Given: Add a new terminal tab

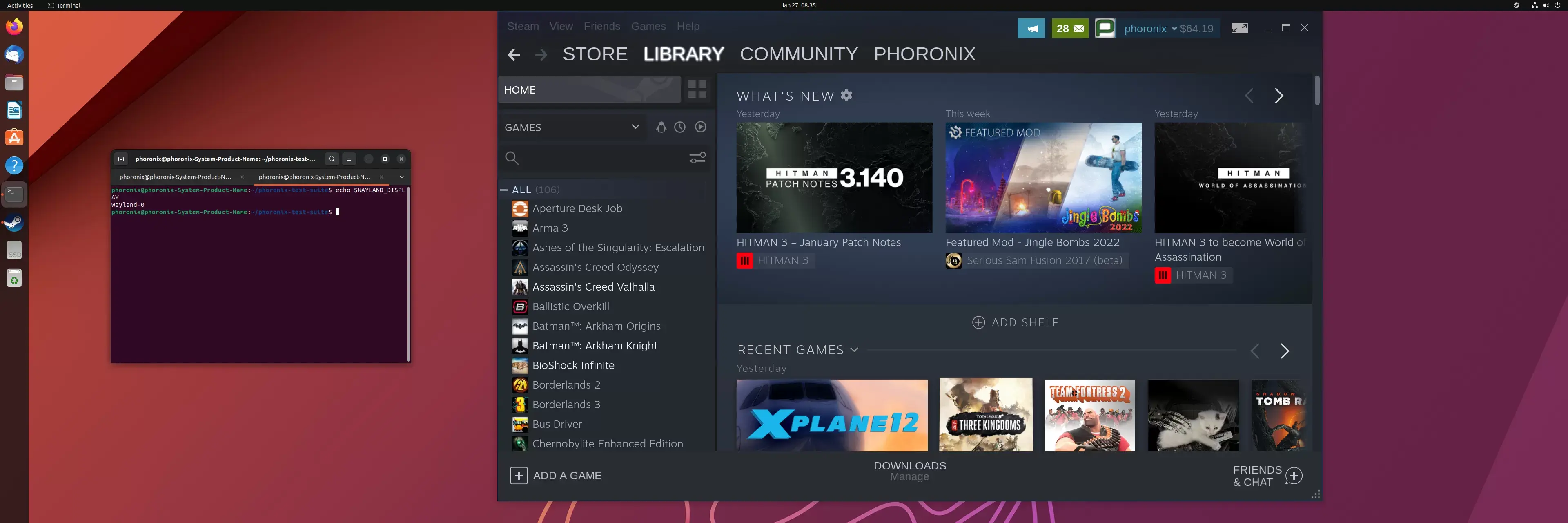Looking at the screenshot, I should click(x=121, y=159).
